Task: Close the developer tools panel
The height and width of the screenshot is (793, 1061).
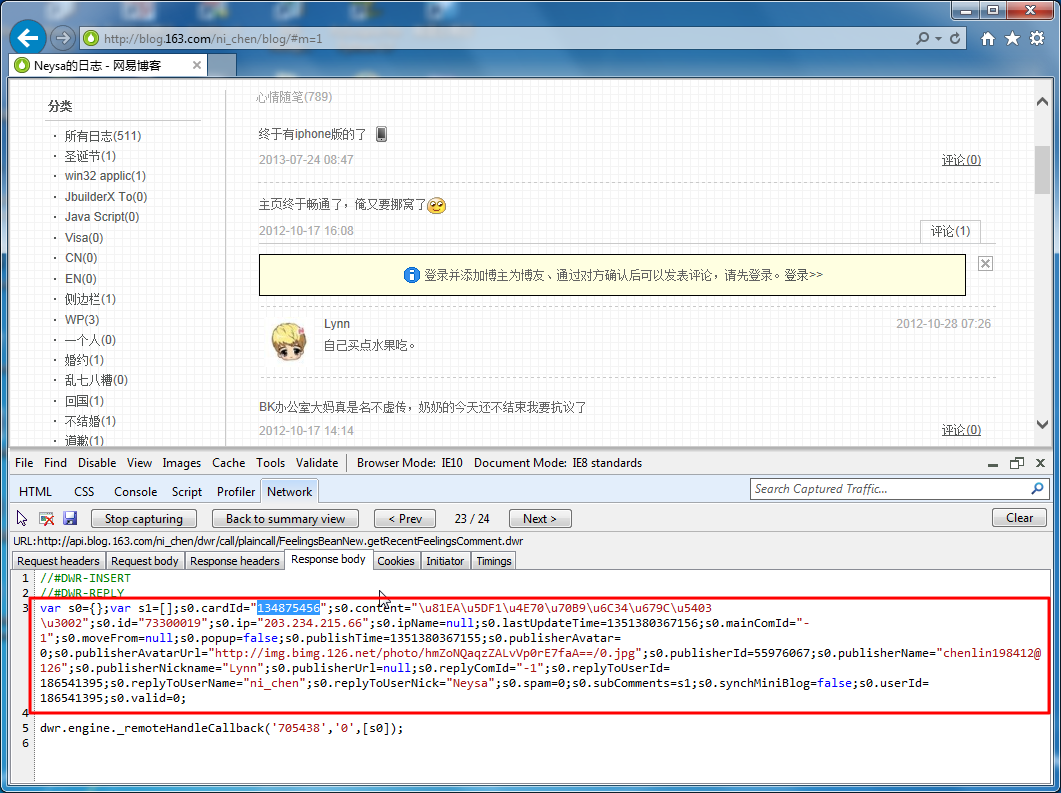Action: (x=1041, y=463)
